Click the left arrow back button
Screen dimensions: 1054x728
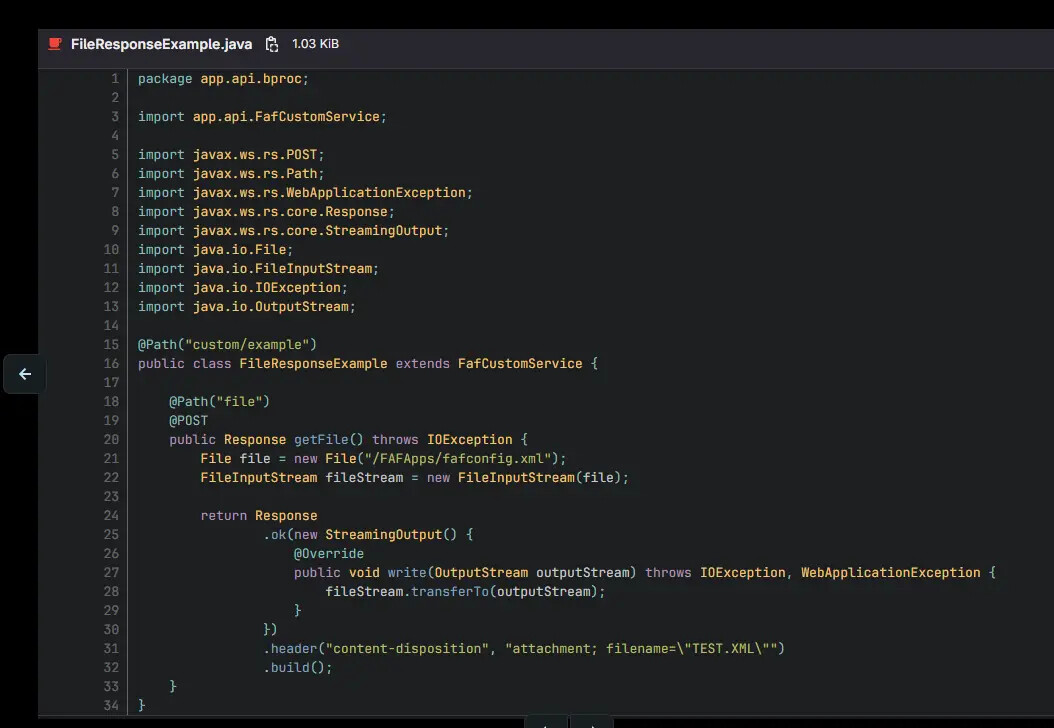click(25, 374)
